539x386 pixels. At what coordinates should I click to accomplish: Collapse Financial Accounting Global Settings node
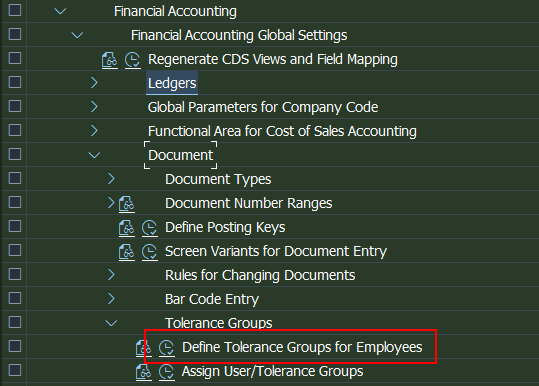point(77,35)
